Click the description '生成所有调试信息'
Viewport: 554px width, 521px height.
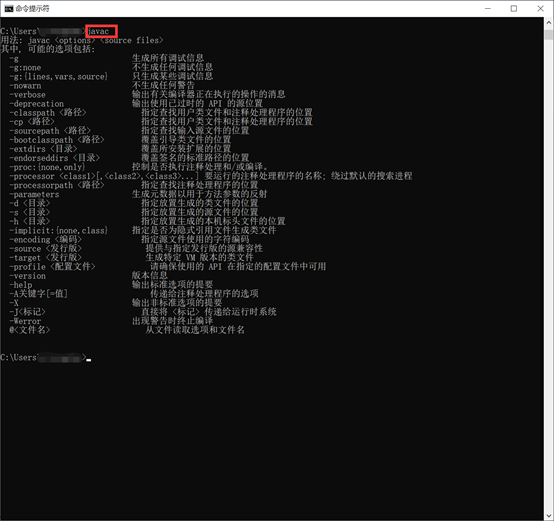[168, 58]
